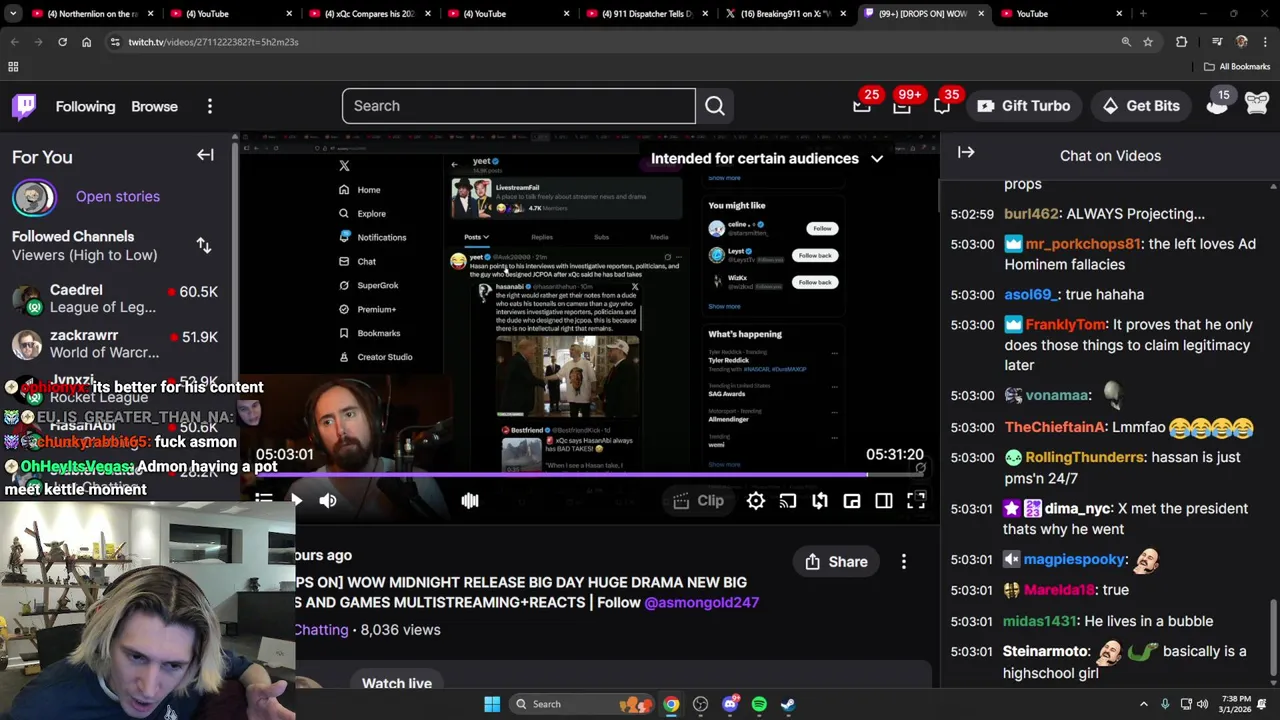The width and height of the screenshot is (1280, 720).
Task: Reload the page in Chrome
Action: [62, 42]
